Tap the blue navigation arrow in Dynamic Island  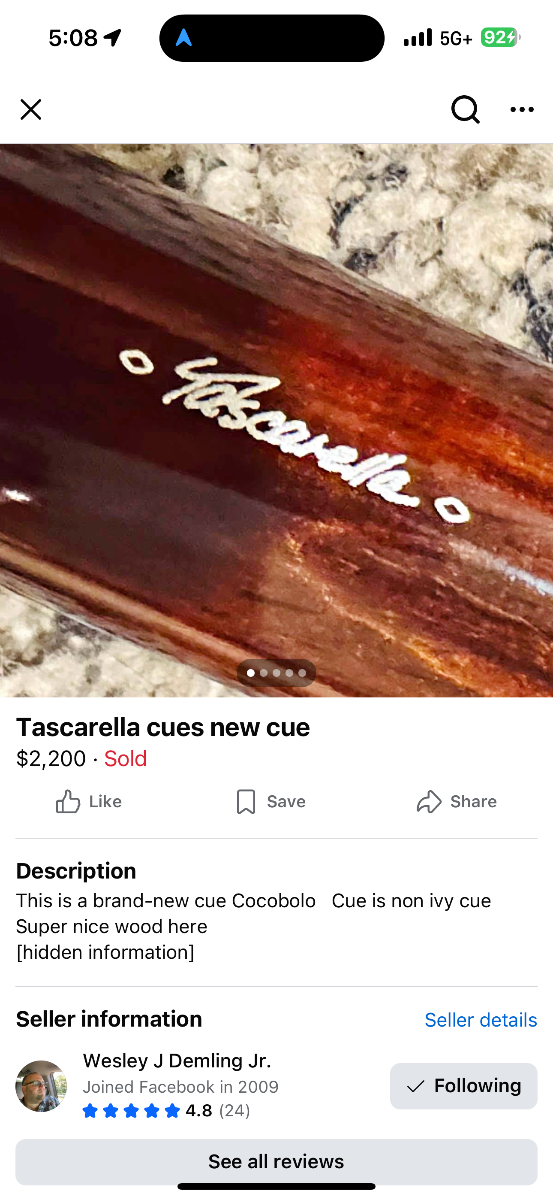click(184, 38)
